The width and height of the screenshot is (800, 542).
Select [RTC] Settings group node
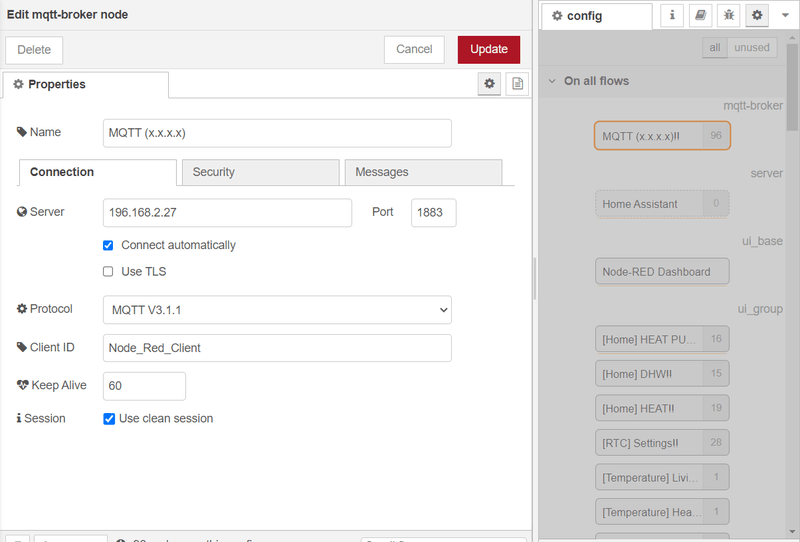click(x=662, y=442)
